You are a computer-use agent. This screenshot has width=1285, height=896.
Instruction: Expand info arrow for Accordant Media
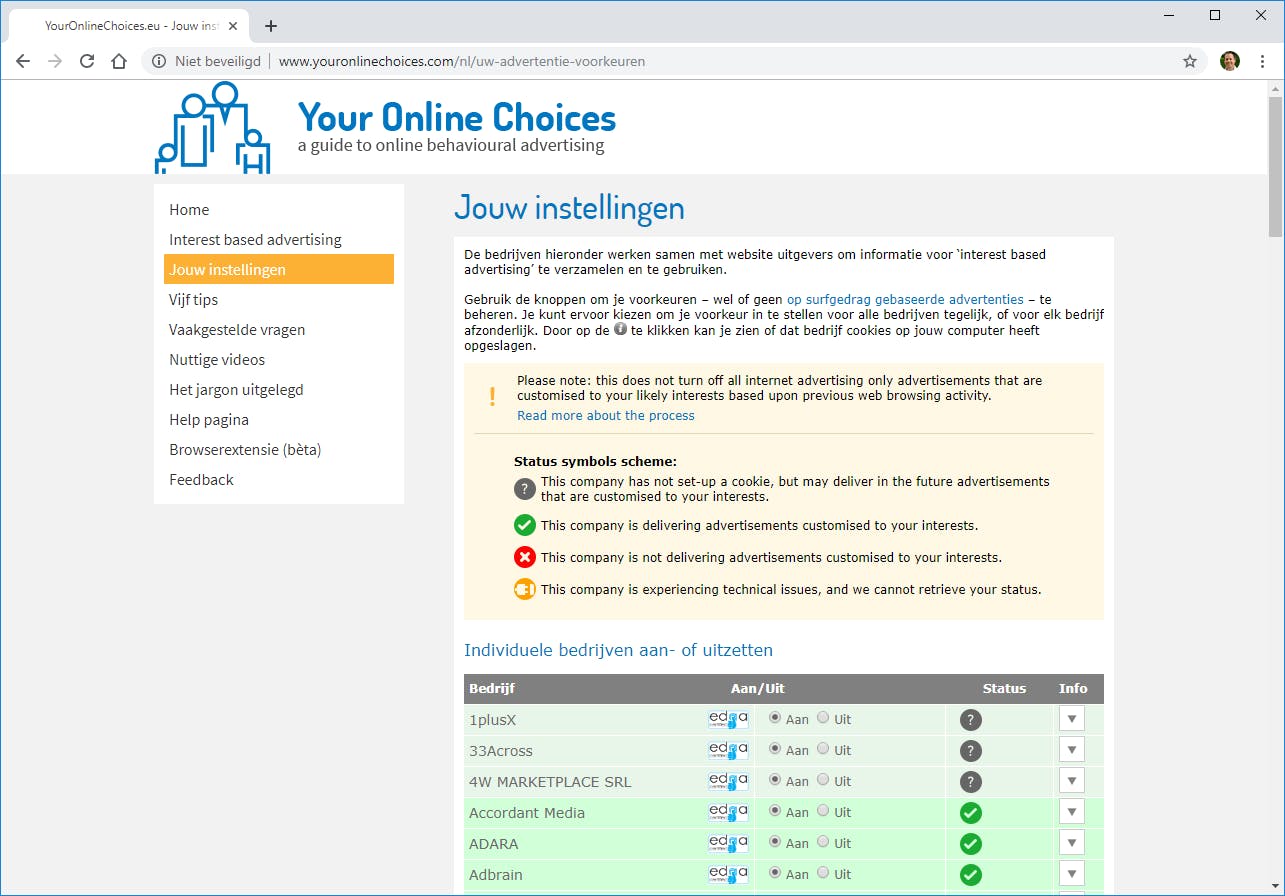[1072, 812]
